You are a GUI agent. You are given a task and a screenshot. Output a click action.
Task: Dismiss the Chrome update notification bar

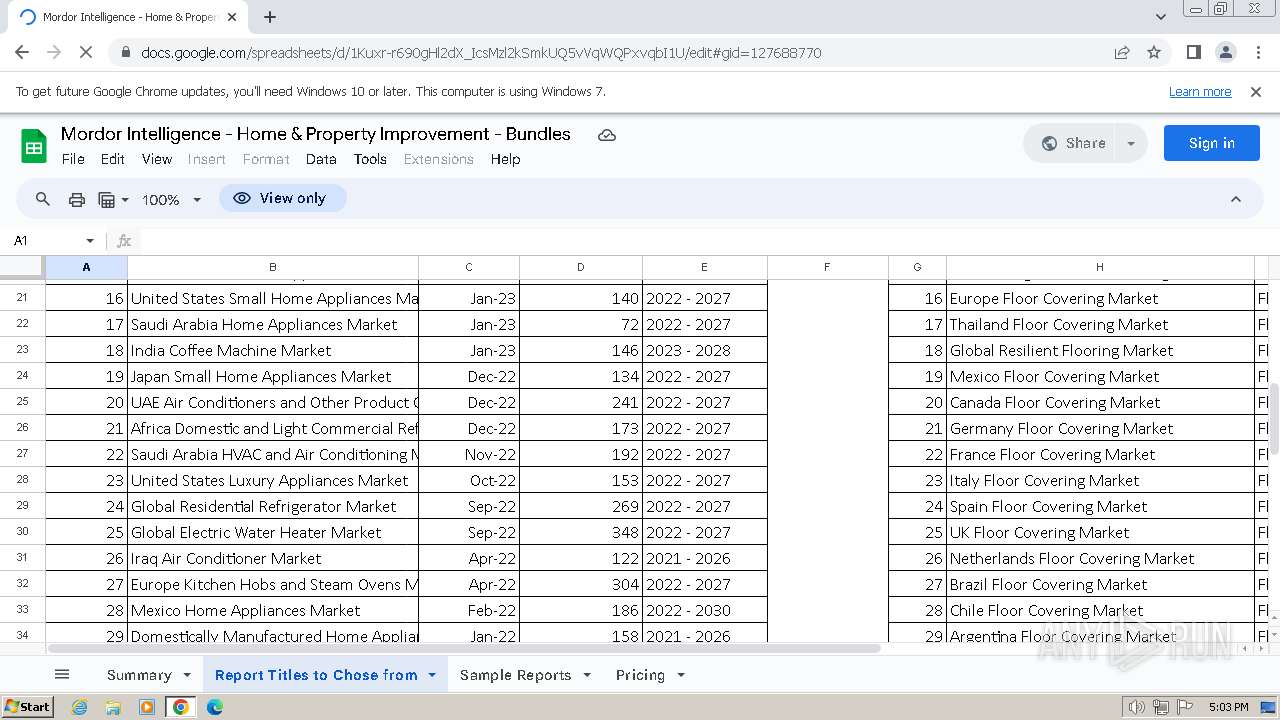1256,91
